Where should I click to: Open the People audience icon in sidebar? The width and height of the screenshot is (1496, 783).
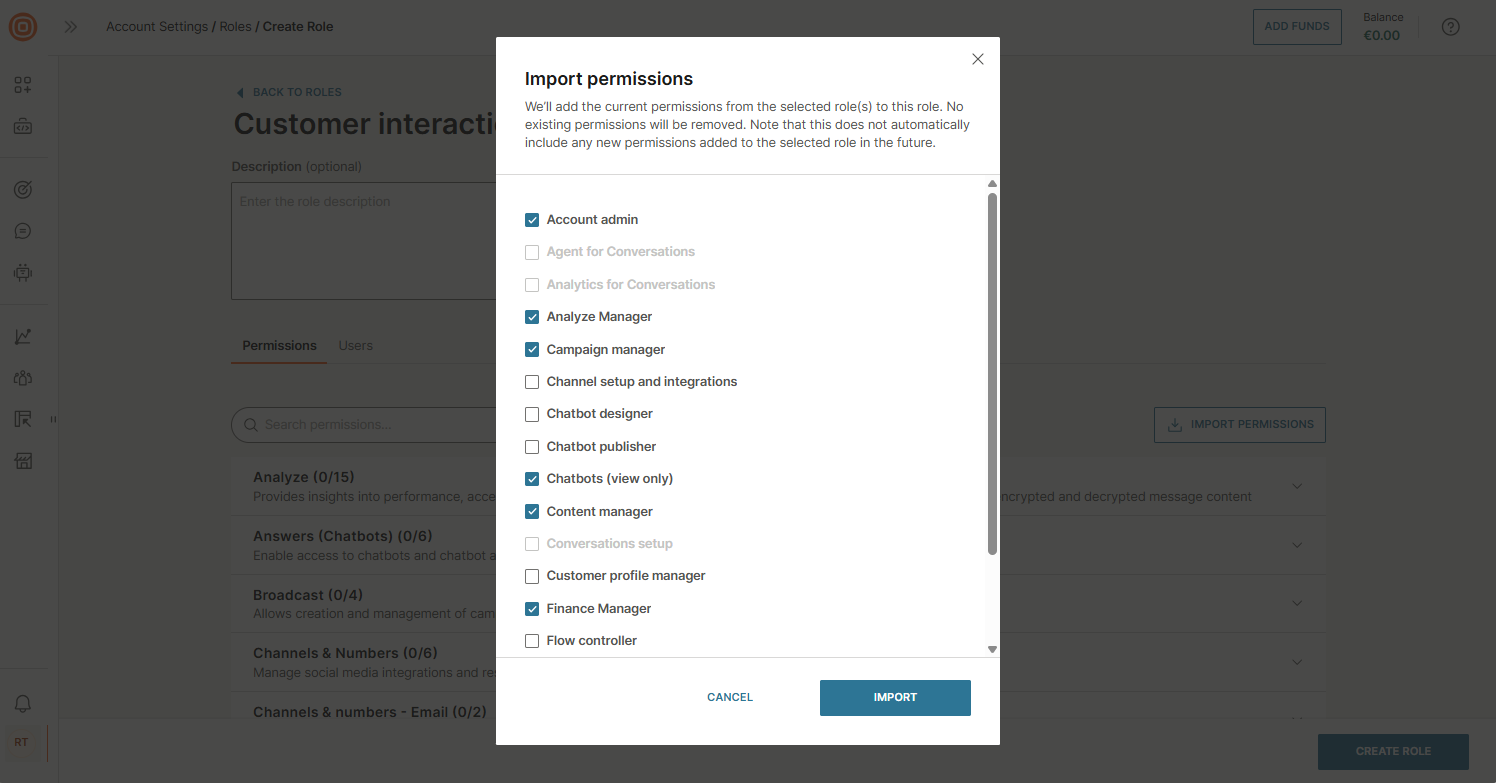[22, 378]
